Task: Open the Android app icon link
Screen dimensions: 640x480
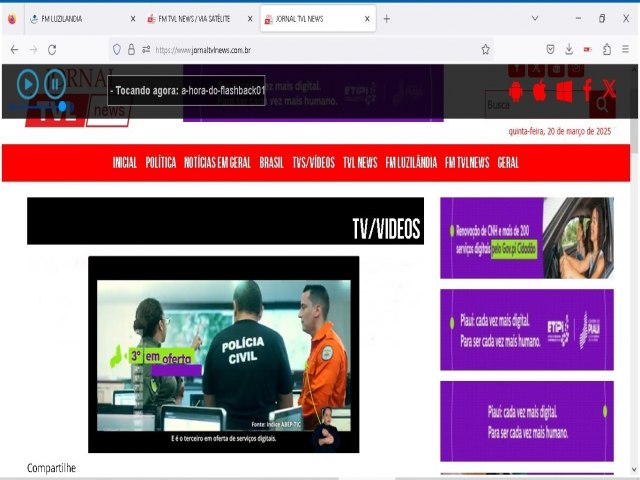Action: (x=516, y=91)
